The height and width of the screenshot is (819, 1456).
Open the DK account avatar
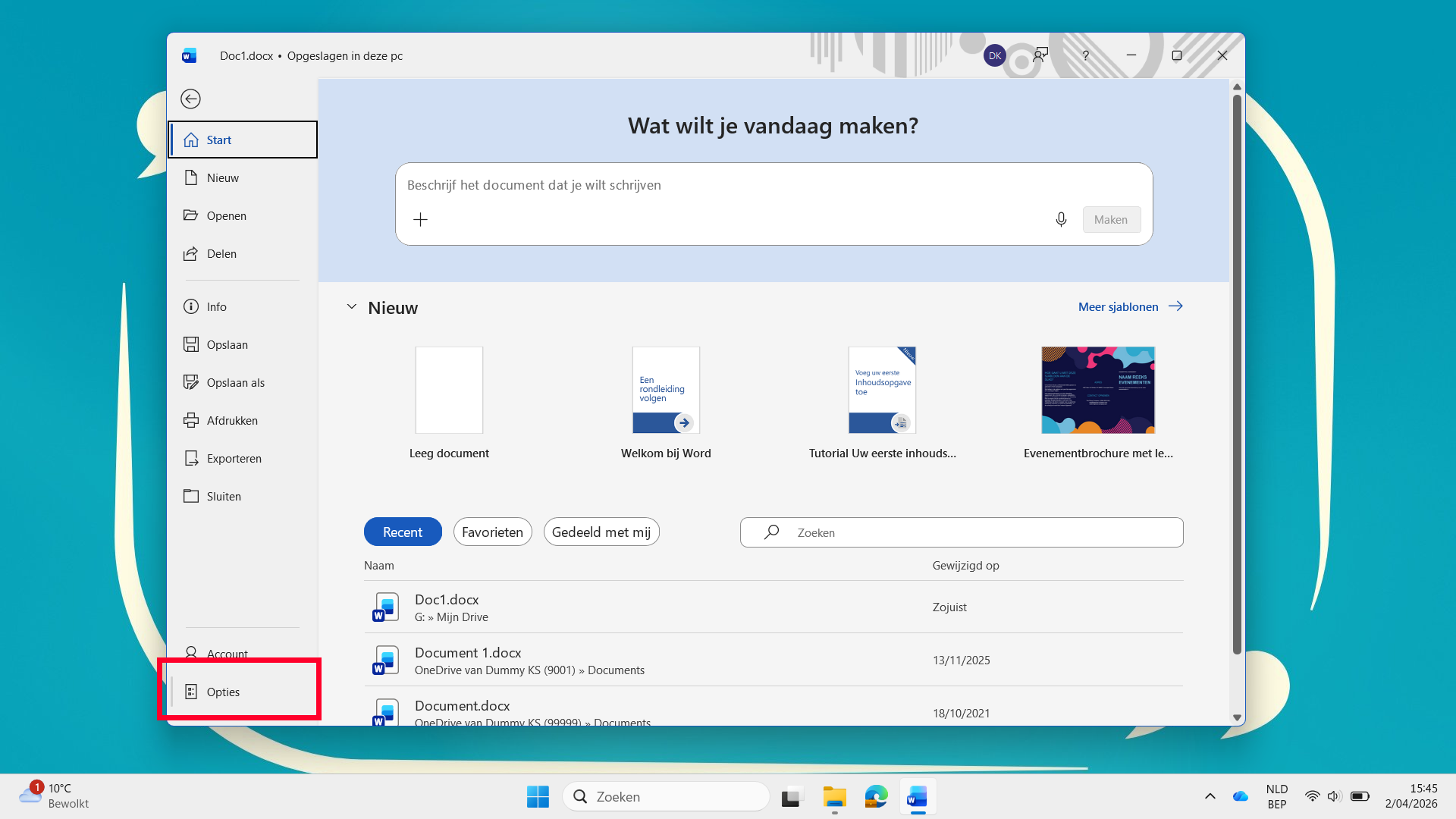[x=994, y=55]
